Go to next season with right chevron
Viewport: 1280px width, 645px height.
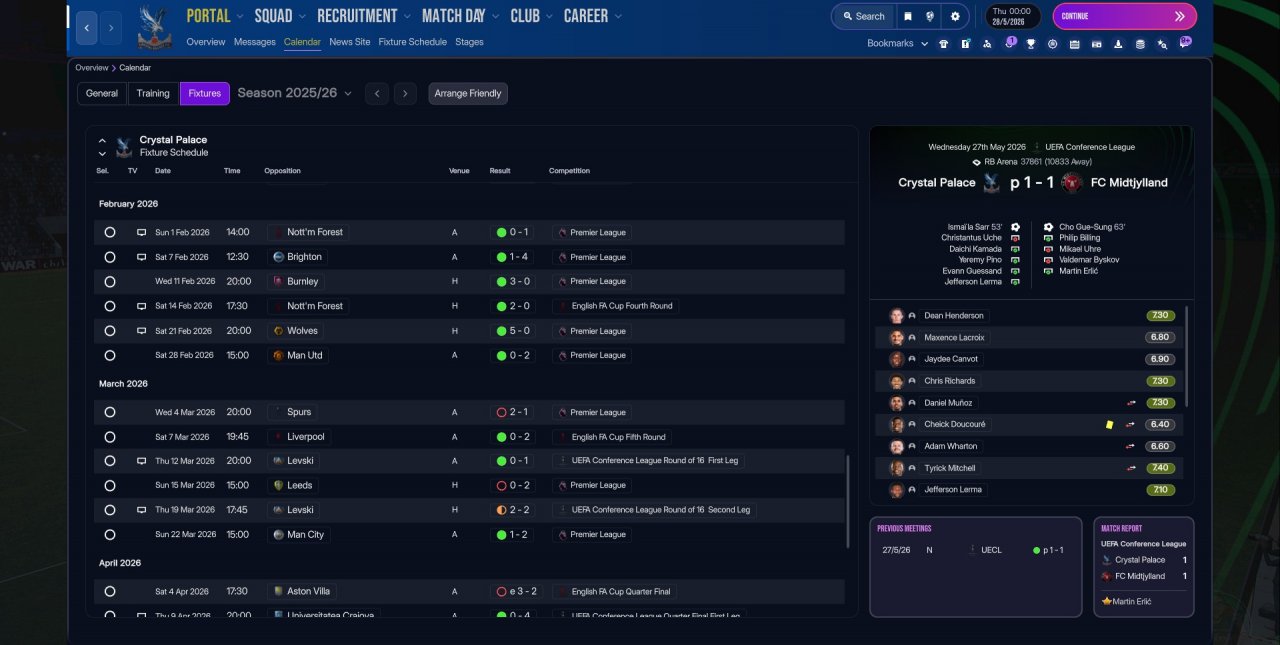404,93
